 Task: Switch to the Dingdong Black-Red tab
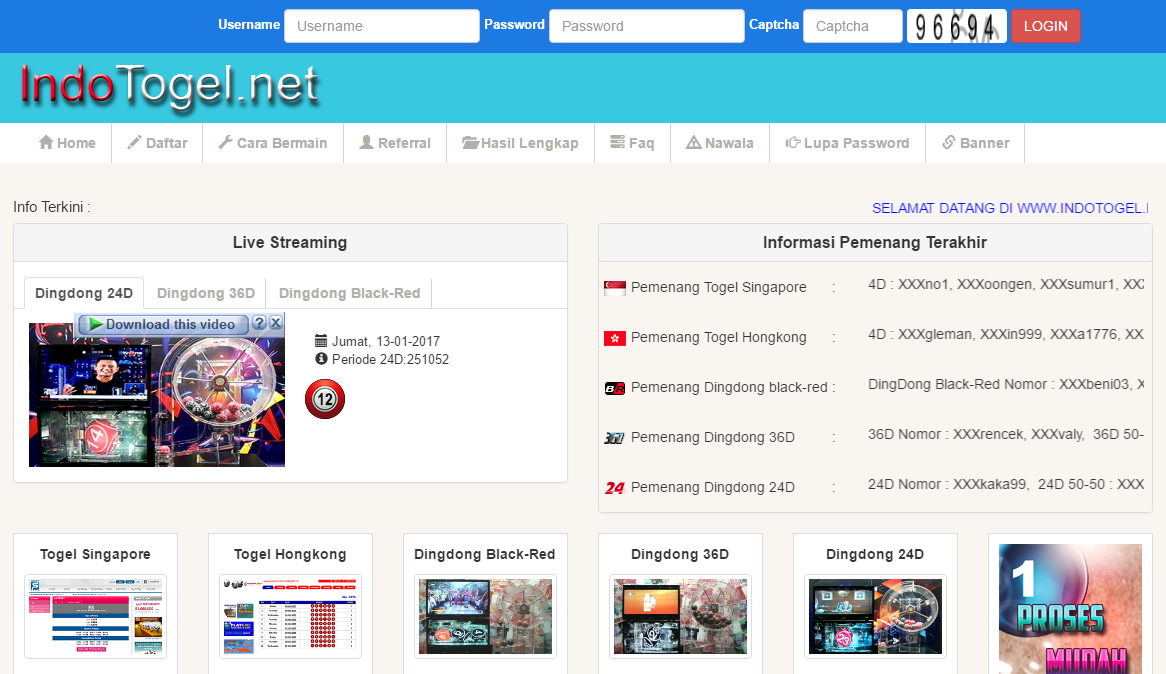tap(350, 293)
